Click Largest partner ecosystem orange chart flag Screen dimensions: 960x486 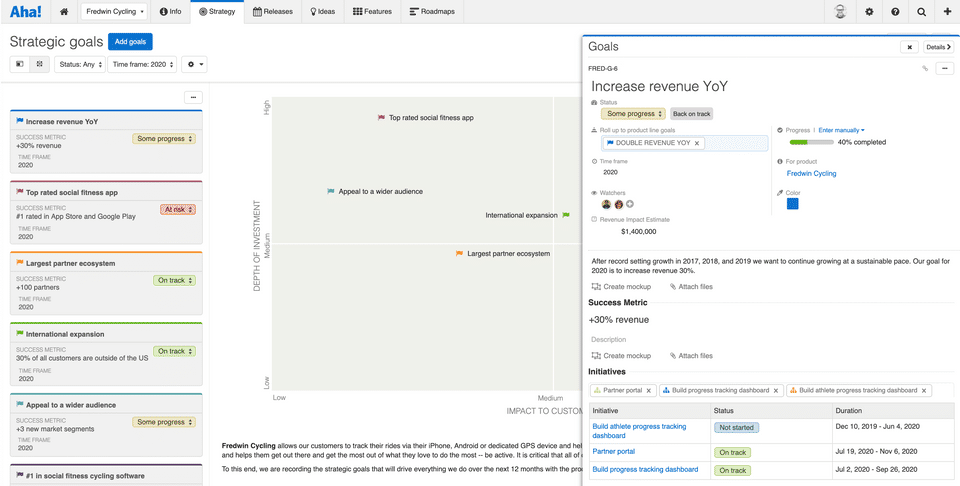click(x=459, y=253)
